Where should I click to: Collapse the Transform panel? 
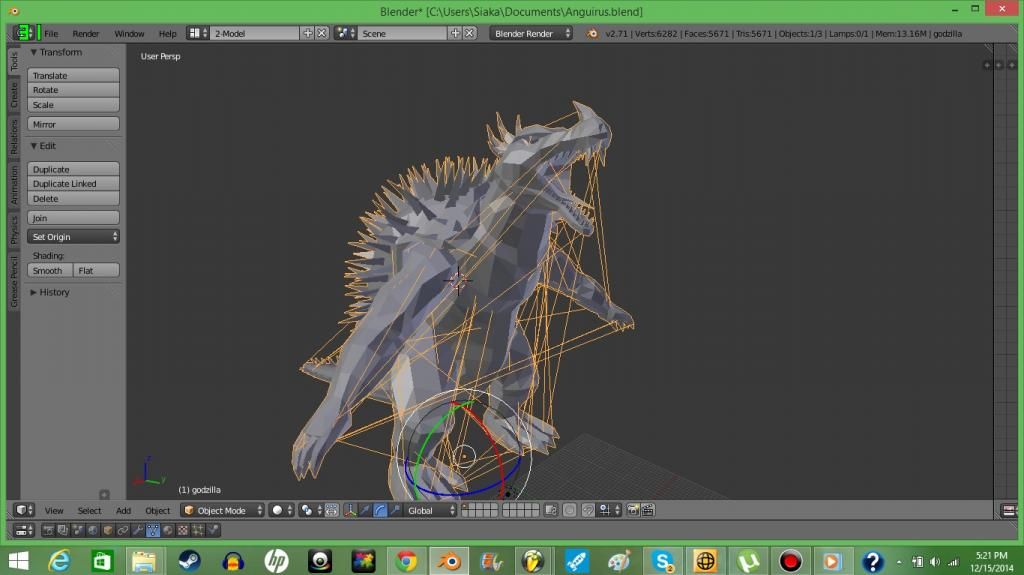(56, 52)
